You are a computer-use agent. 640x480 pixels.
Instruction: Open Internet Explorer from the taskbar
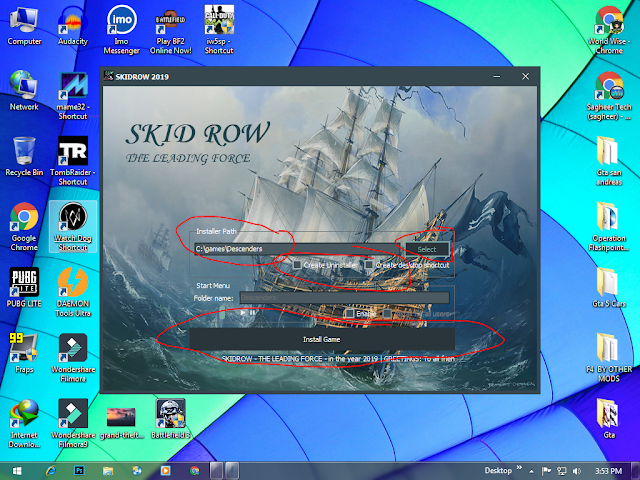click(51, 471)
